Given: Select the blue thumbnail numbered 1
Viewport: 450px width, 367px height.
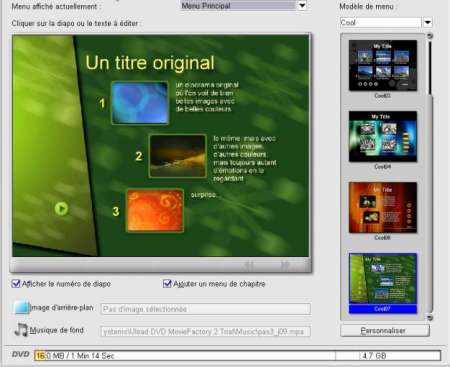Looking at the screenshot, I should [x=140, y=103].
